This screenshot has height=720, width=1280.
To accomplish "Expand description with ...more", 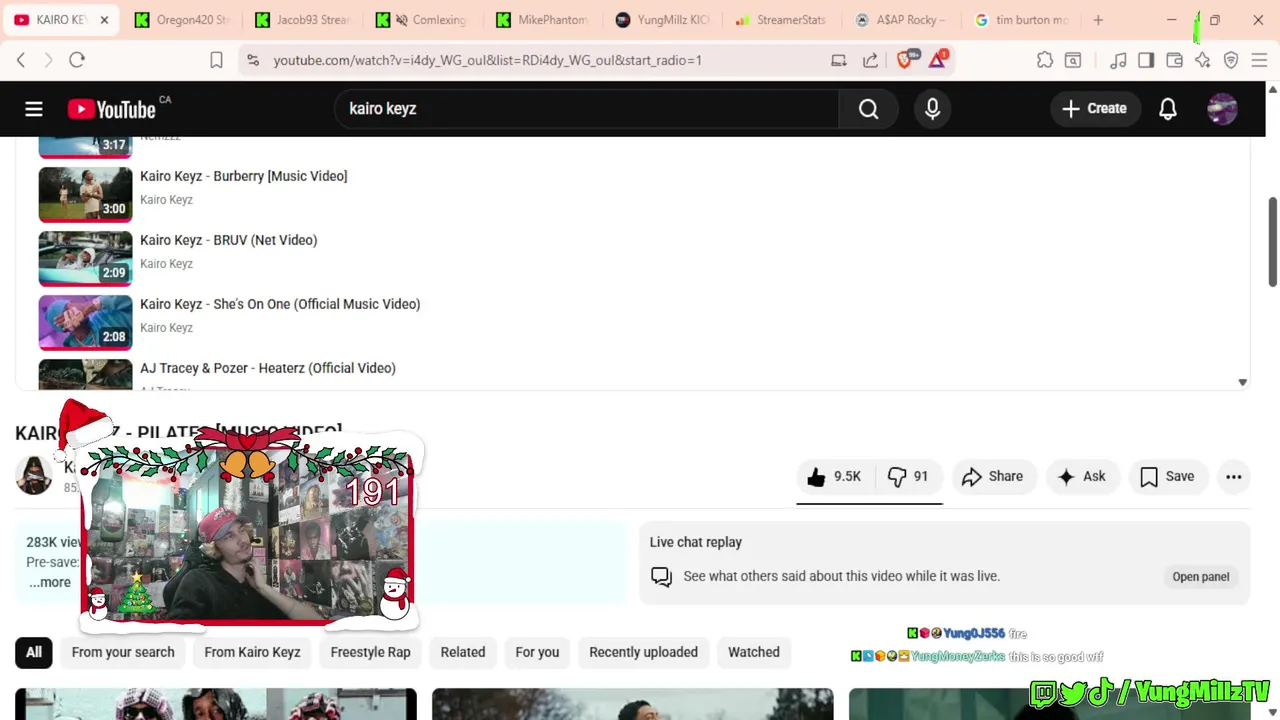I will (x=50, y=582).
